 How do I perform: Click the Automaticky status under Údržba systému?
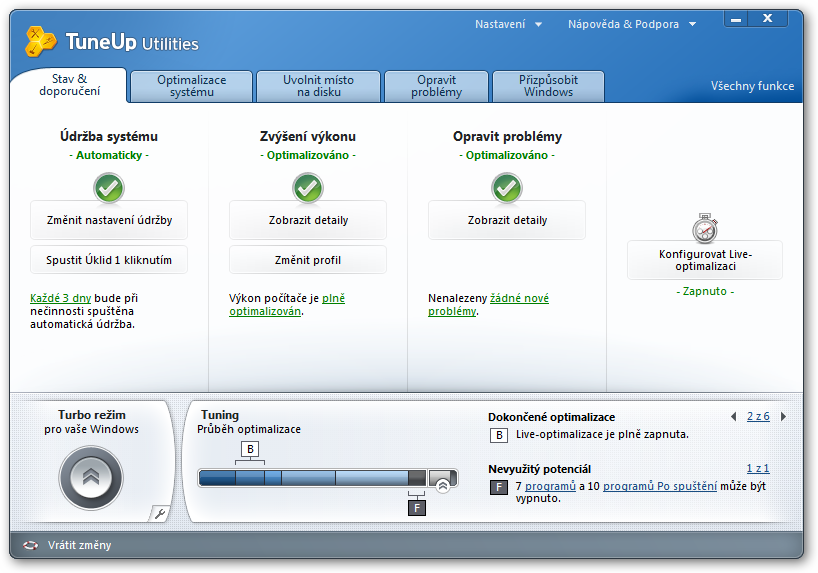(109, 155)
